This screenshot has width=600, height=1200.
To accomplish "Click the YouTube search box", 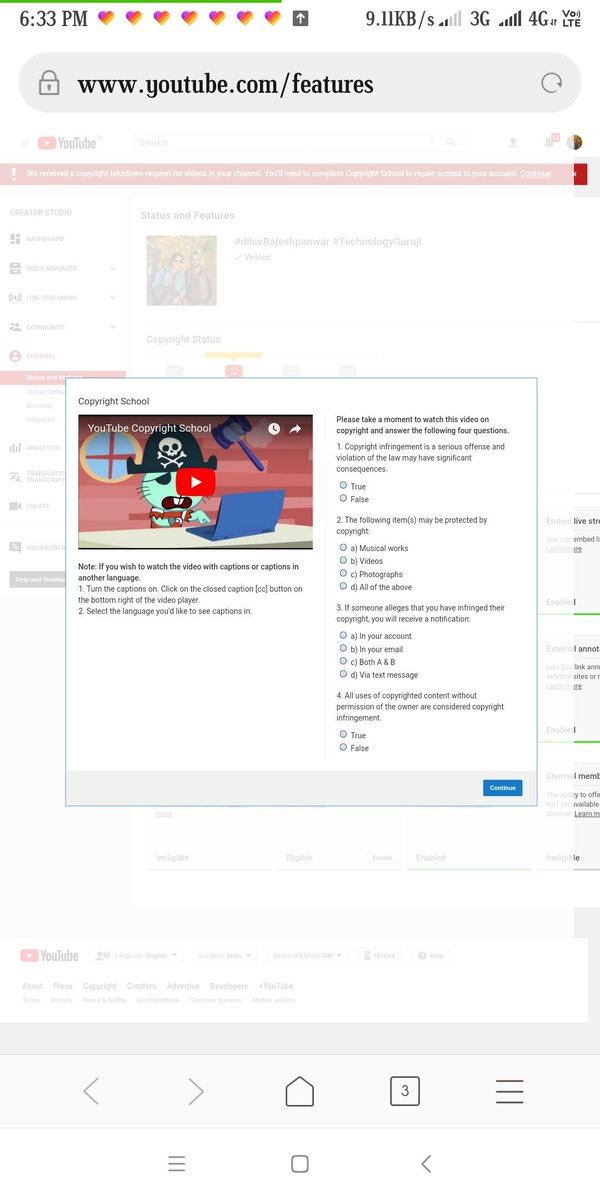I will click(x=284, y=143).
